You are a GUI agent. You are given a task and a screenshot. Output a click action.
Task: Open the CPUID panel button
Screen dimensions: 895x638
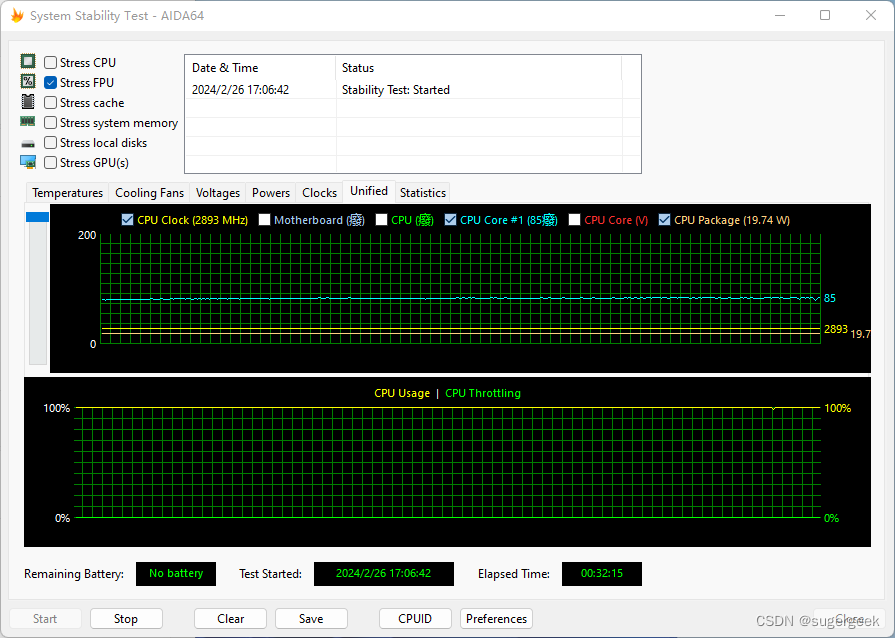tap(415, 619)
